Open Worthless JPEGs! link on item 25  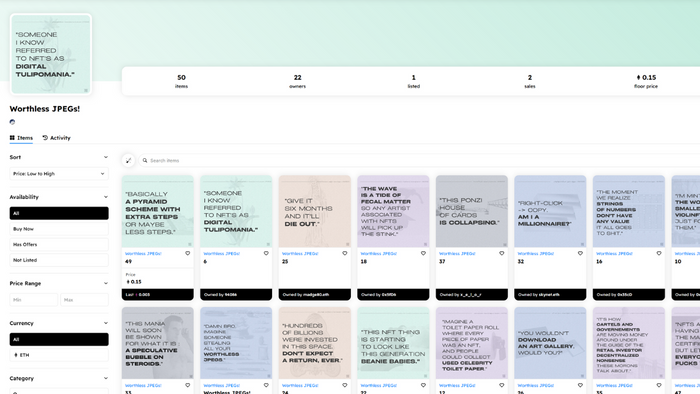point(300,253)
